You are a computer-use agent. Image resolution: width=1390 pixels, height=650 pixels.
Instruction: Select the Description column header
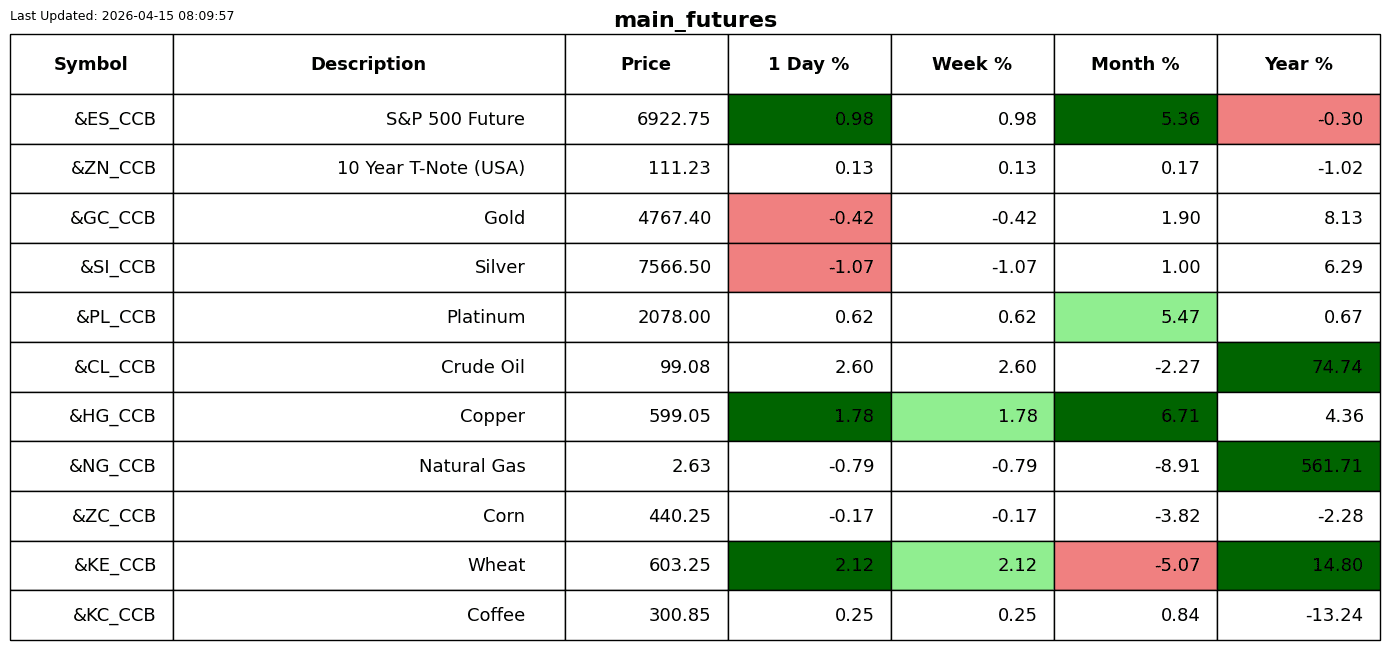(369, 64)
